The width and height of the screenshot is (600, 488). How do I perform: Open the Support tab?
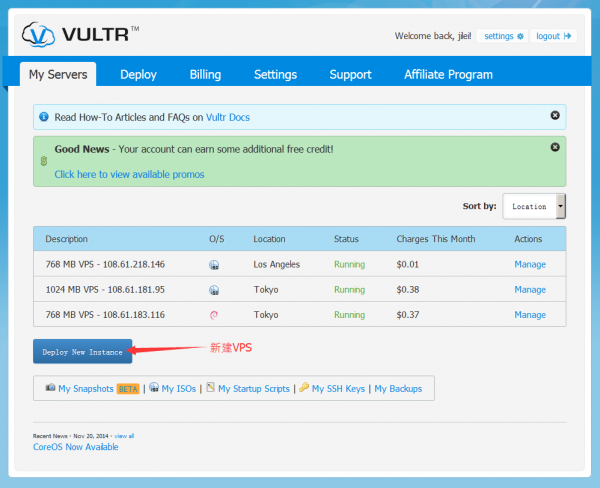point(351,74)
